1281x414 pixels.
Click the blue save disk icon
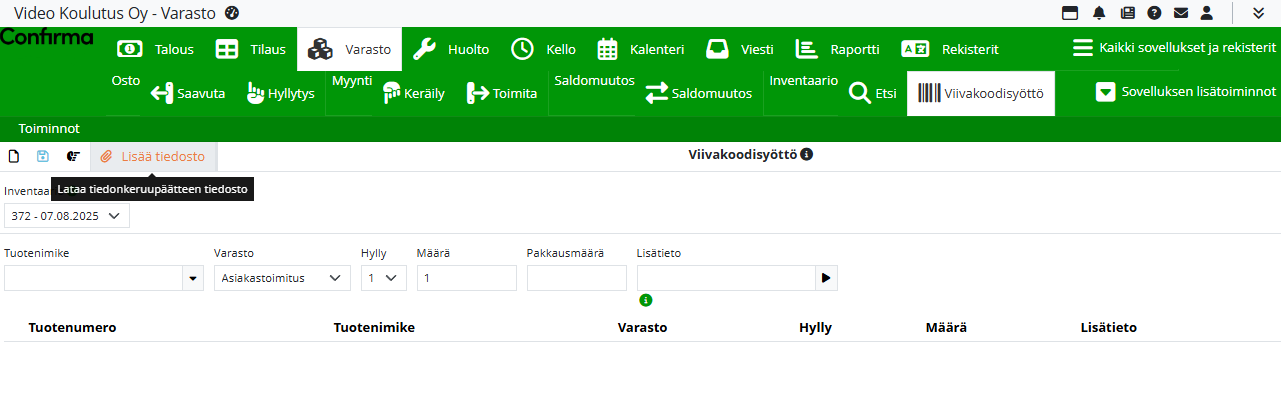(43, 156)
